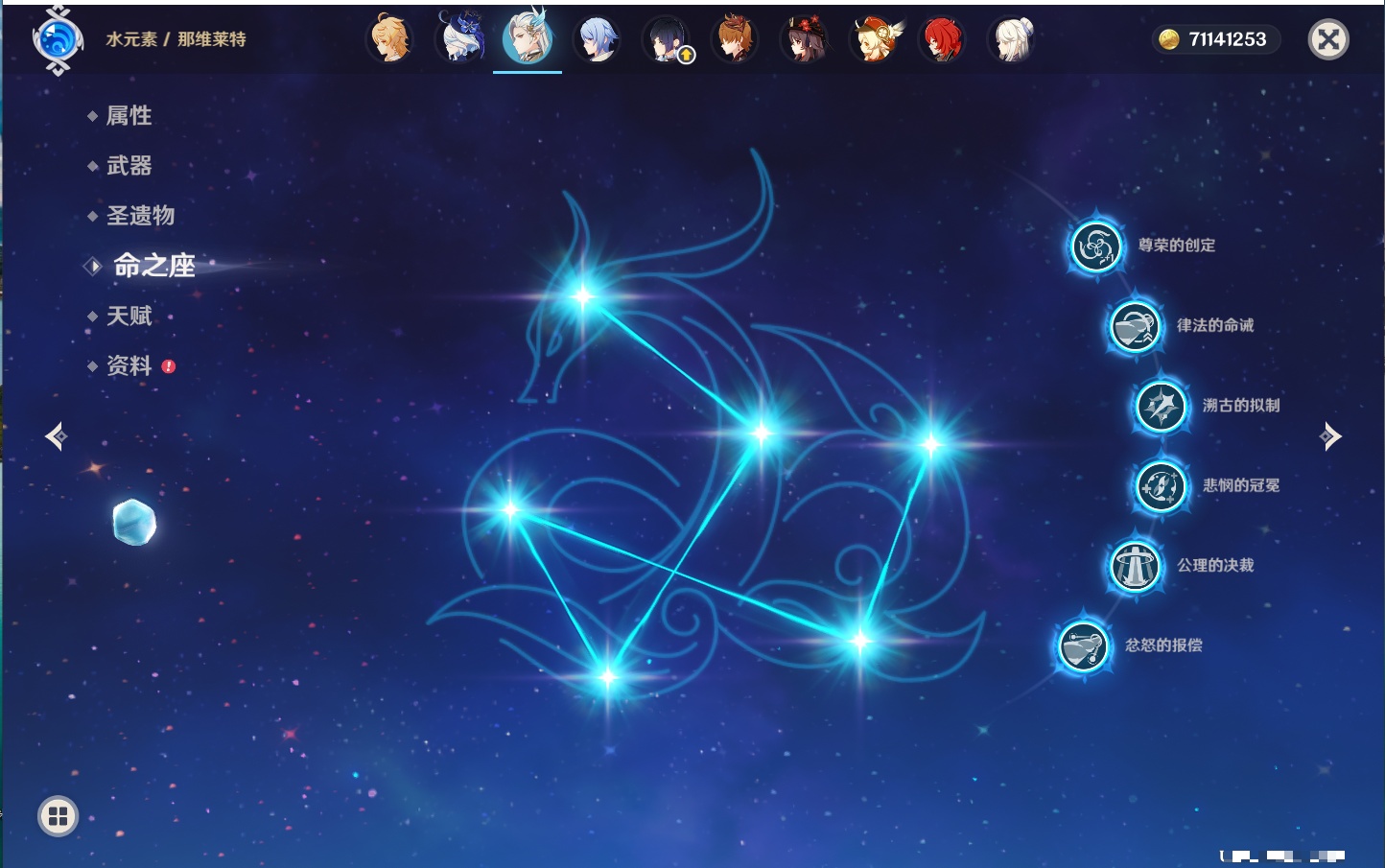Close the character screen with X button

pyautogui.click(x=1328, y=39)
